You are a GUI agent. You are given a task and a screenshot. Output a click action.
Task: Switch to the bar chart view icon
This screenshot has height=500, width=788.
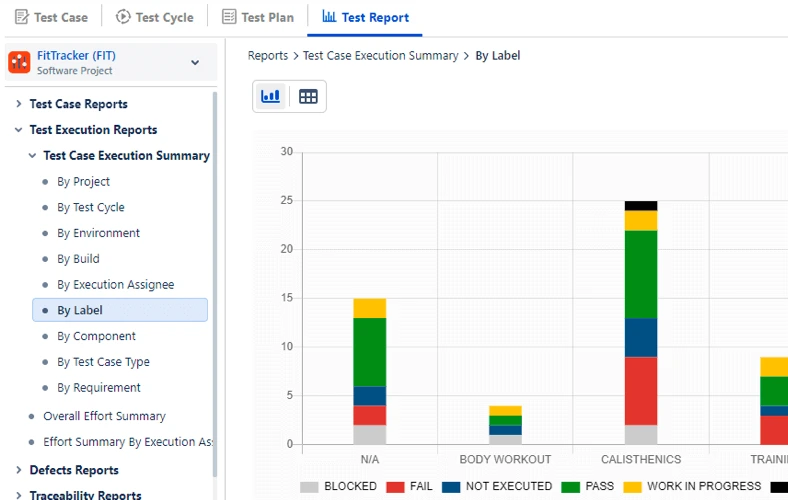coord(270,96)
